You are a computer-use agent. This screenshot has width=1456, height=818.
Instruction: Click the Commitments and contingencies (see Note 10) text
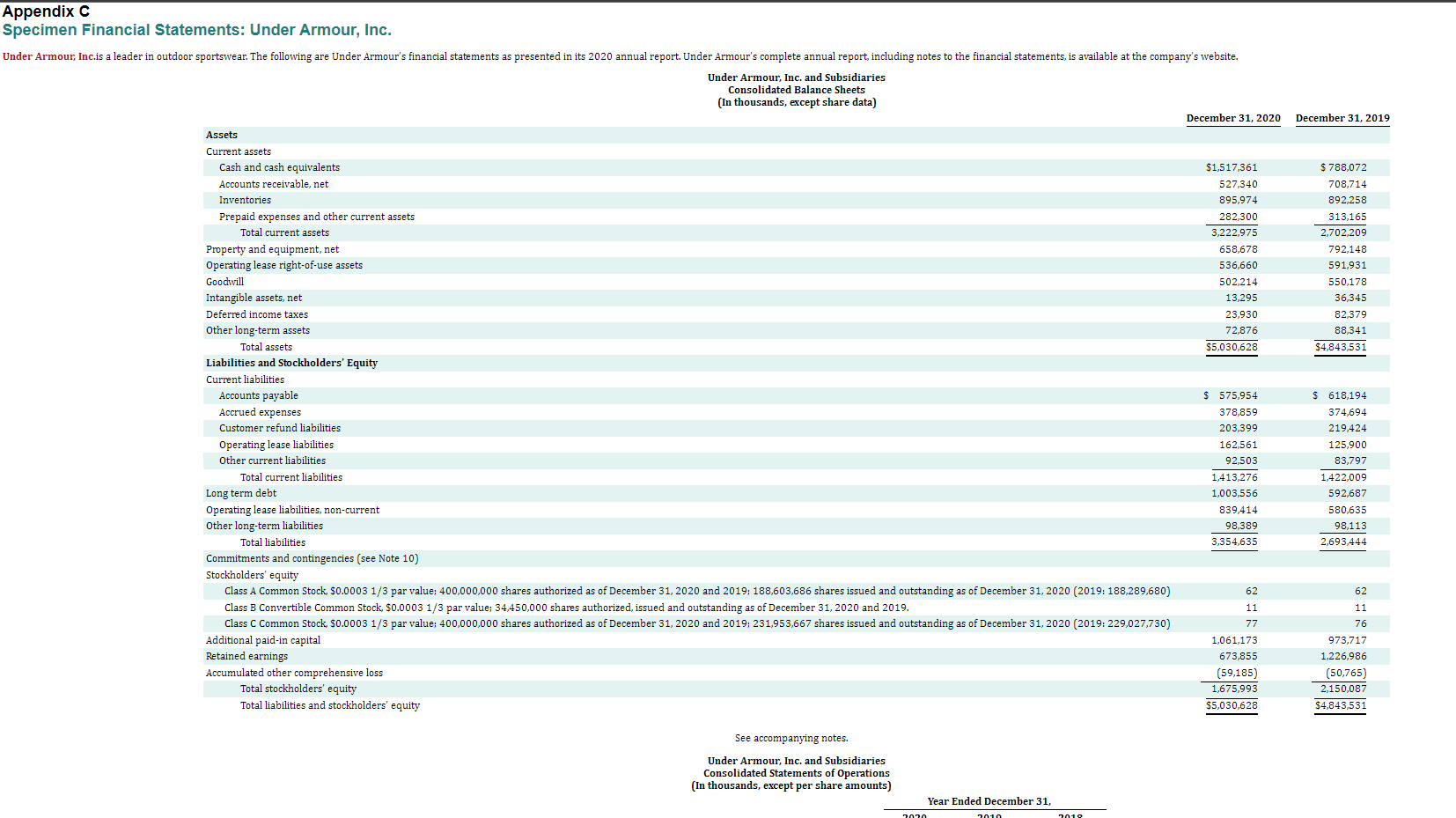pyautogui.click(x=312, y=558)
